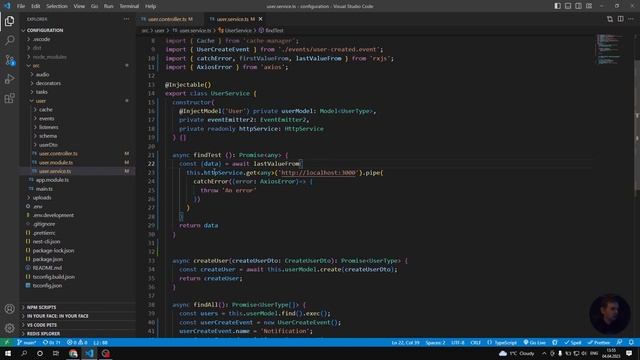The image size is (640, 360).
Task: Toggle Prettier formatter in status bar
Action: [x=599, y=342]
